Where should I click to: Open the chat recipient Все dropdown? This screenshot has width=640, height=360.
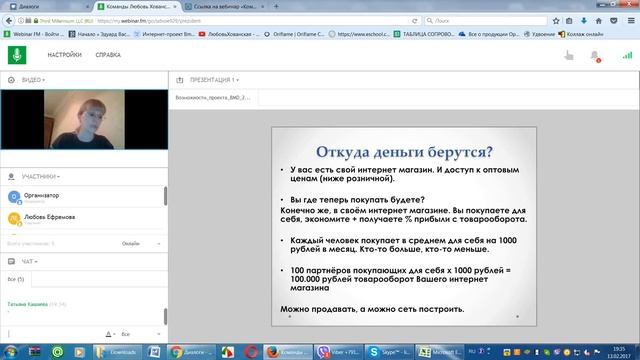point(141,334)
